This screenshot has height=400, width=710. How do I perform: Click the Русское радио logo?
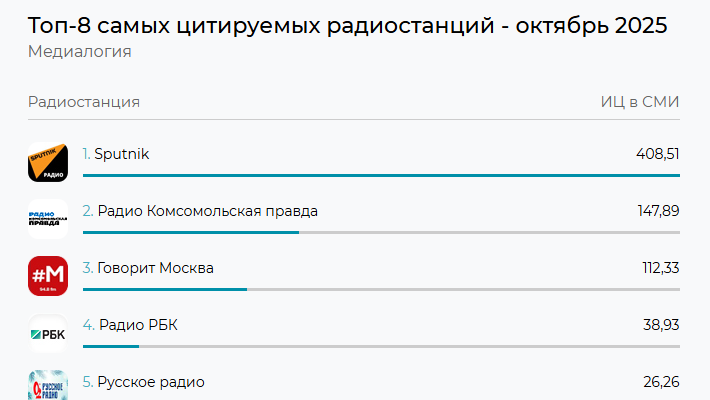tap(47, 386)
